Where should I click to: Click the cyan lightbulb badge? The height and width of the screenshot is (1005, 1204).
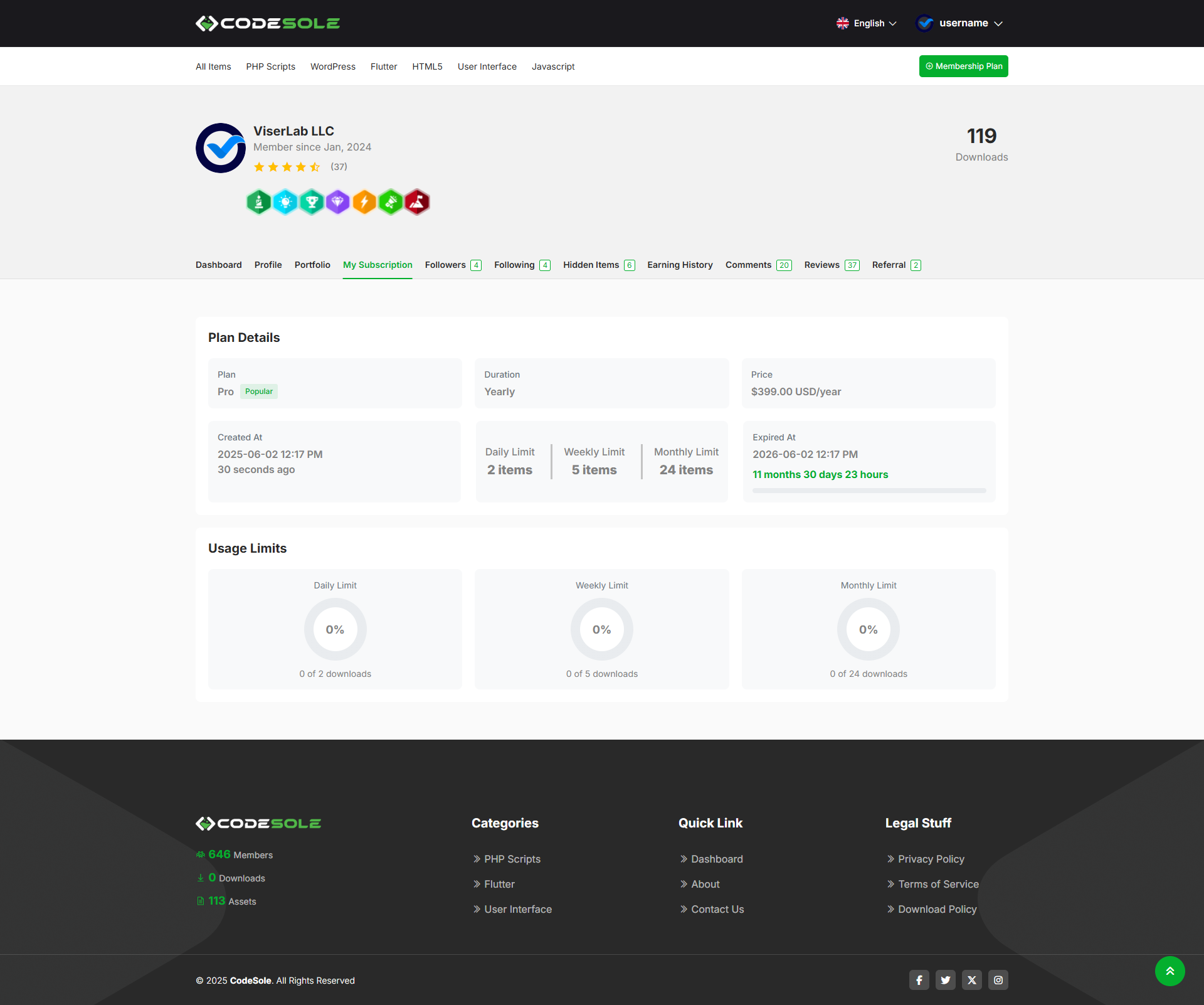point(285,202)
